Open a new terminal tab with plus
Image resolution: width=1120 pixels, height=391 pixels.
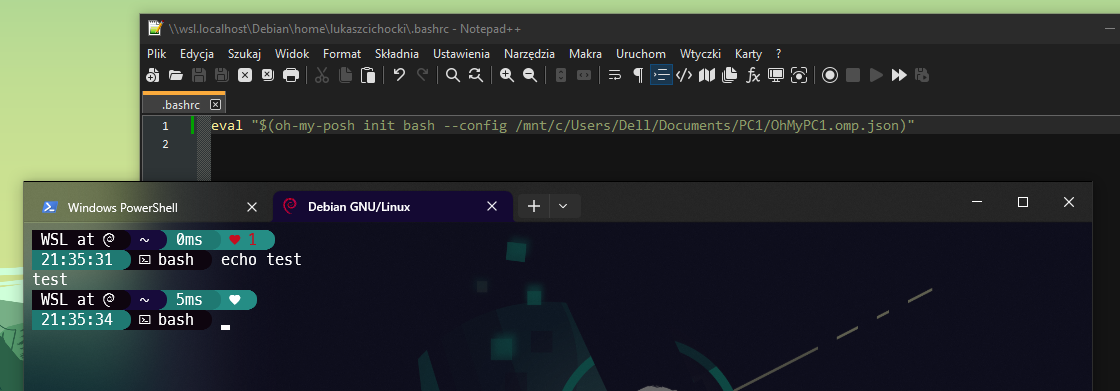click(x=534, y=207)
